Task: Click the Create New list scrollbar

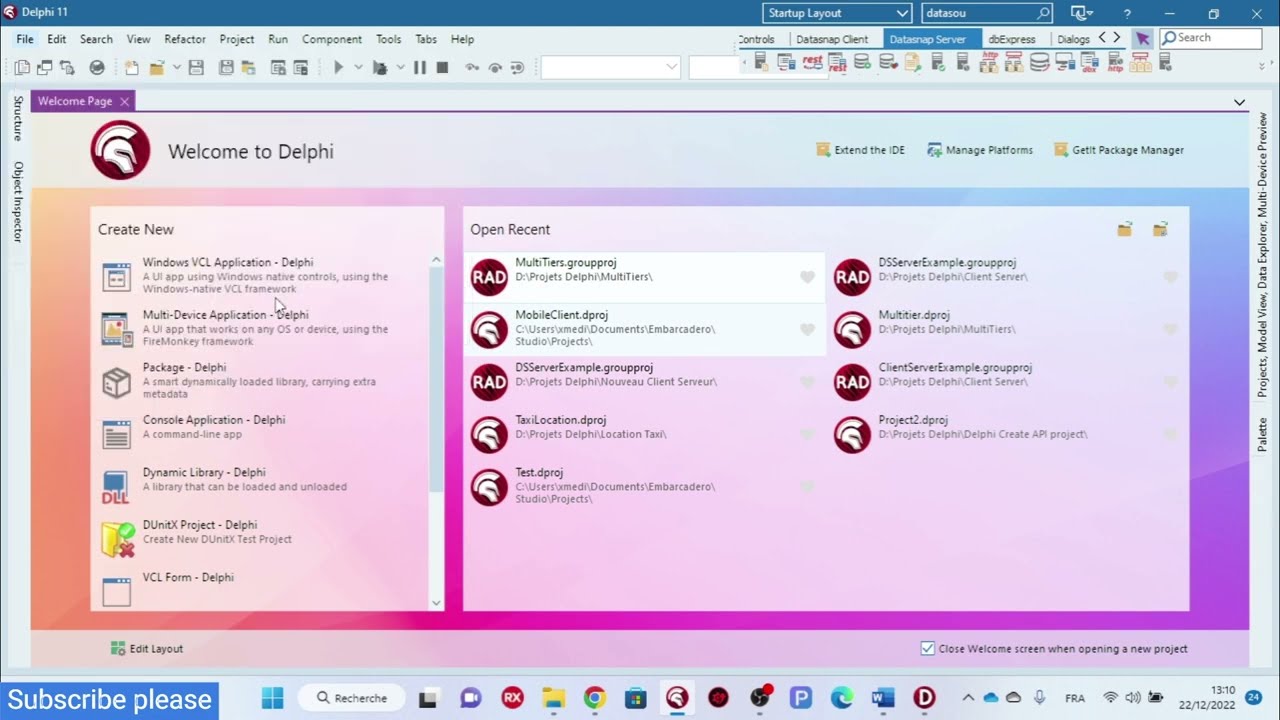Action: coord(435,380)
